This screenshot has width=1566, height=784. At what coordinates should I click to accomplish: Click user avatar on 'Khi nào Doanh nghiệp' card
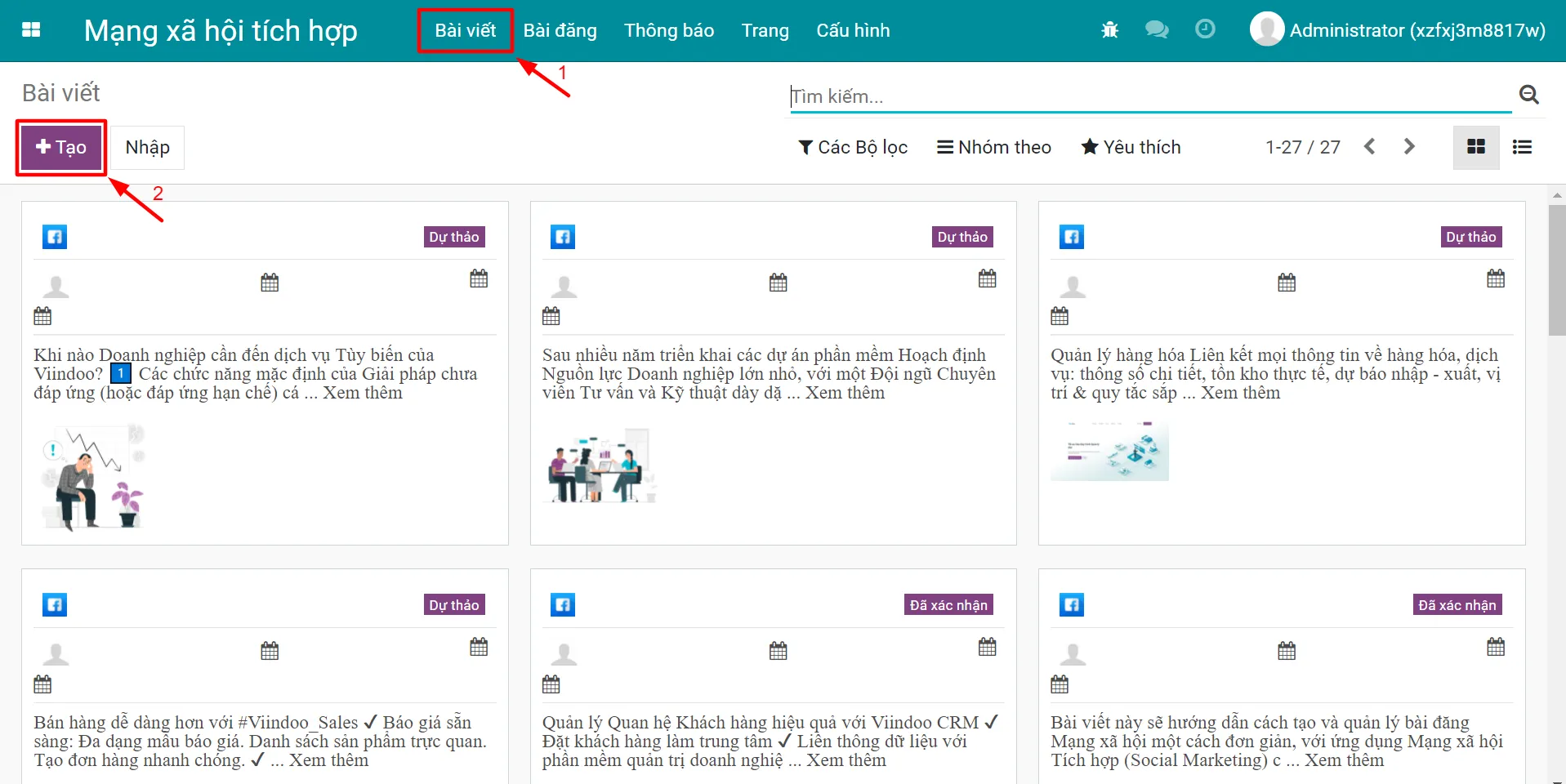(x=56, y=287)
